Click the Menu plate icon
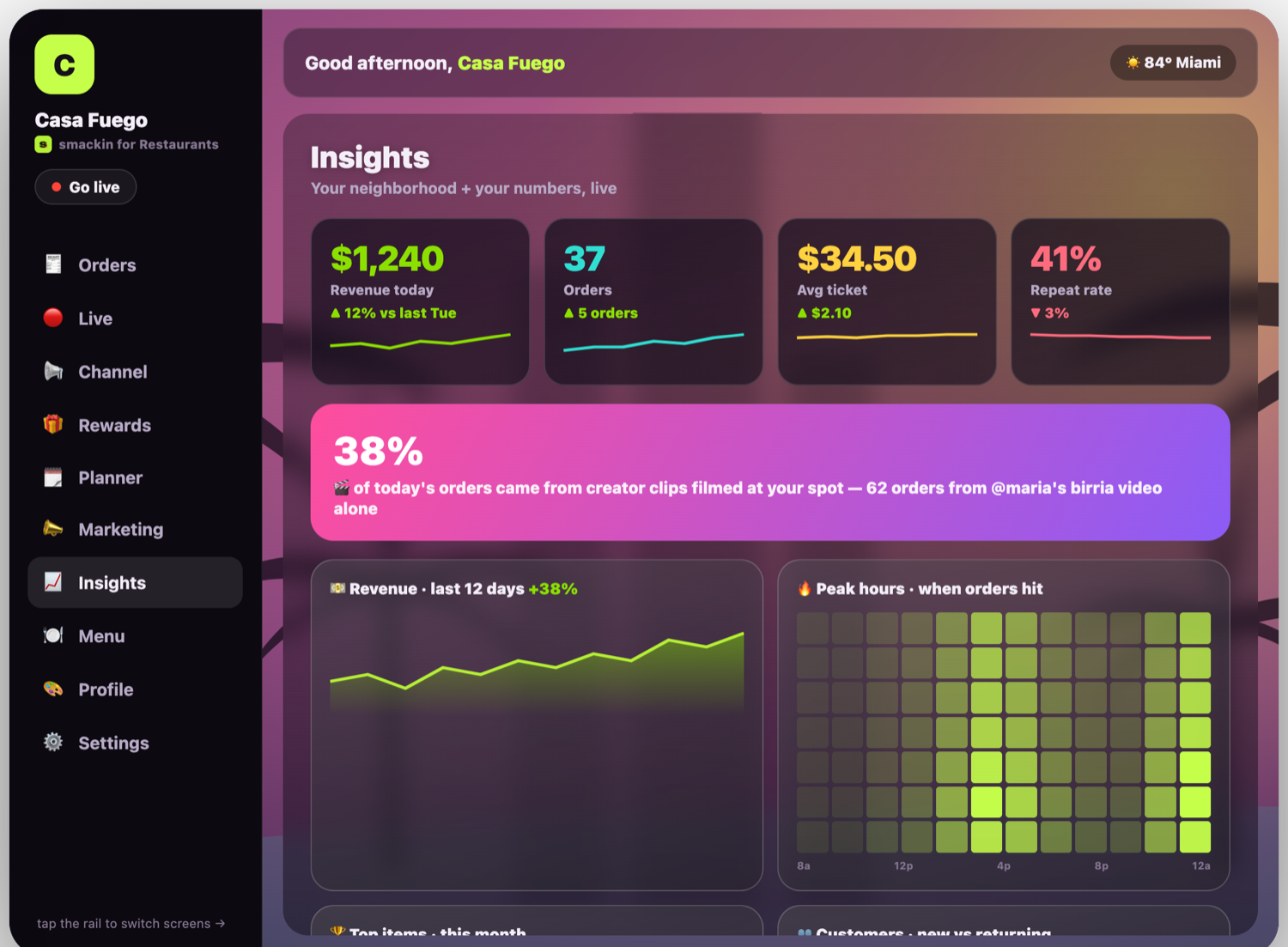The image size is (1288, 947). coord(53,635)
